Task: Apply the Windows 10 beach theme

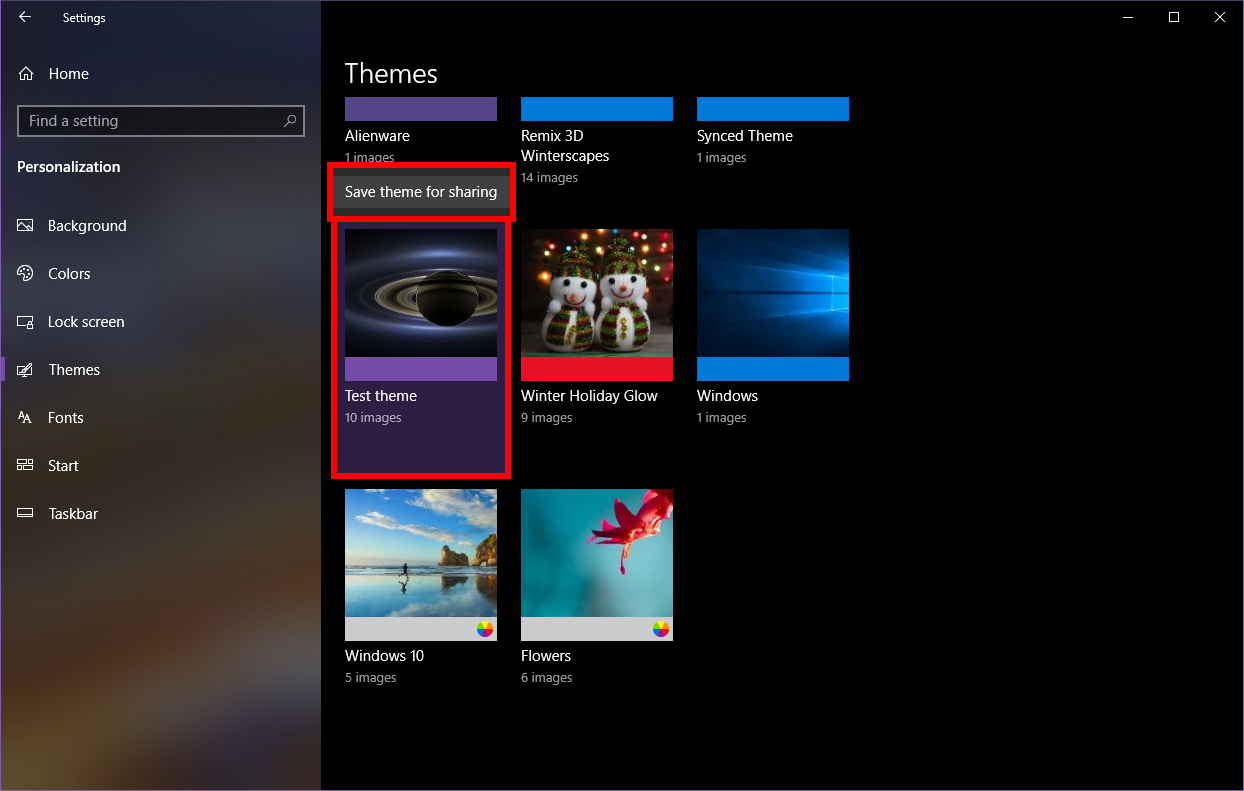Action: pyautogui.click(x=421, y=553)
